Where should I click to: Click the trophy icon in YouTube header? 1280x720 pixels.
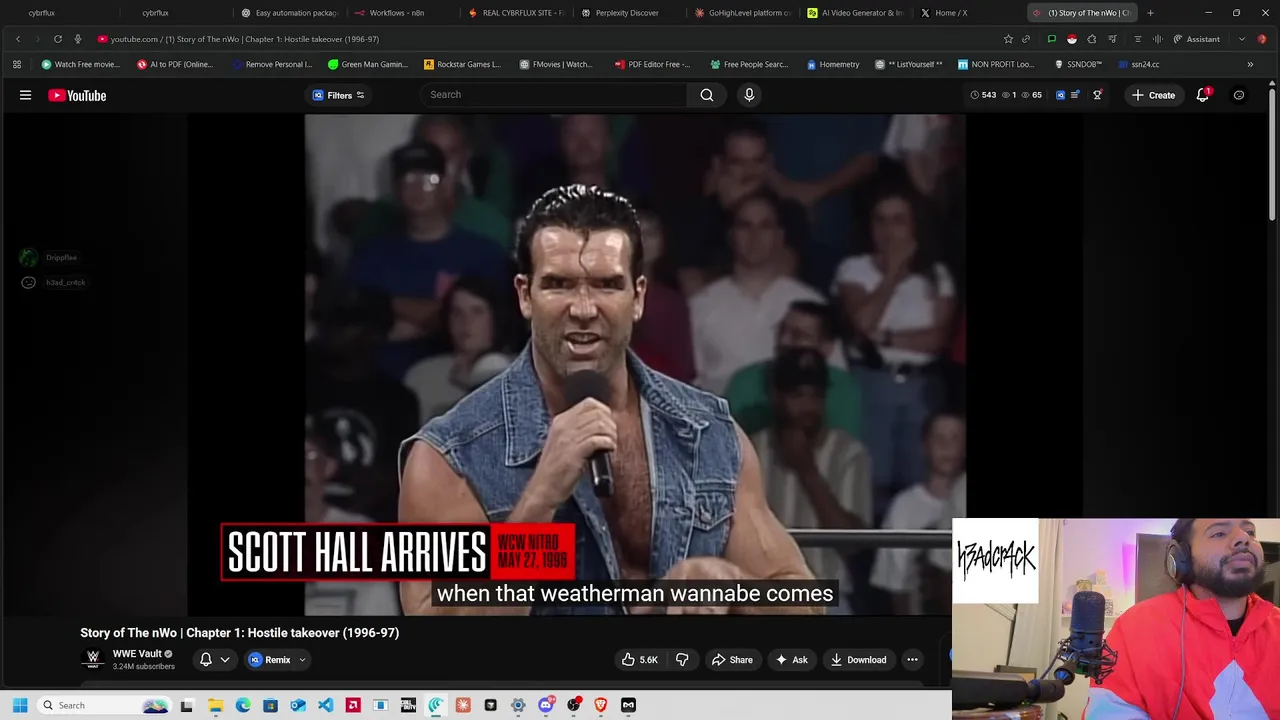coord(1097,95)
